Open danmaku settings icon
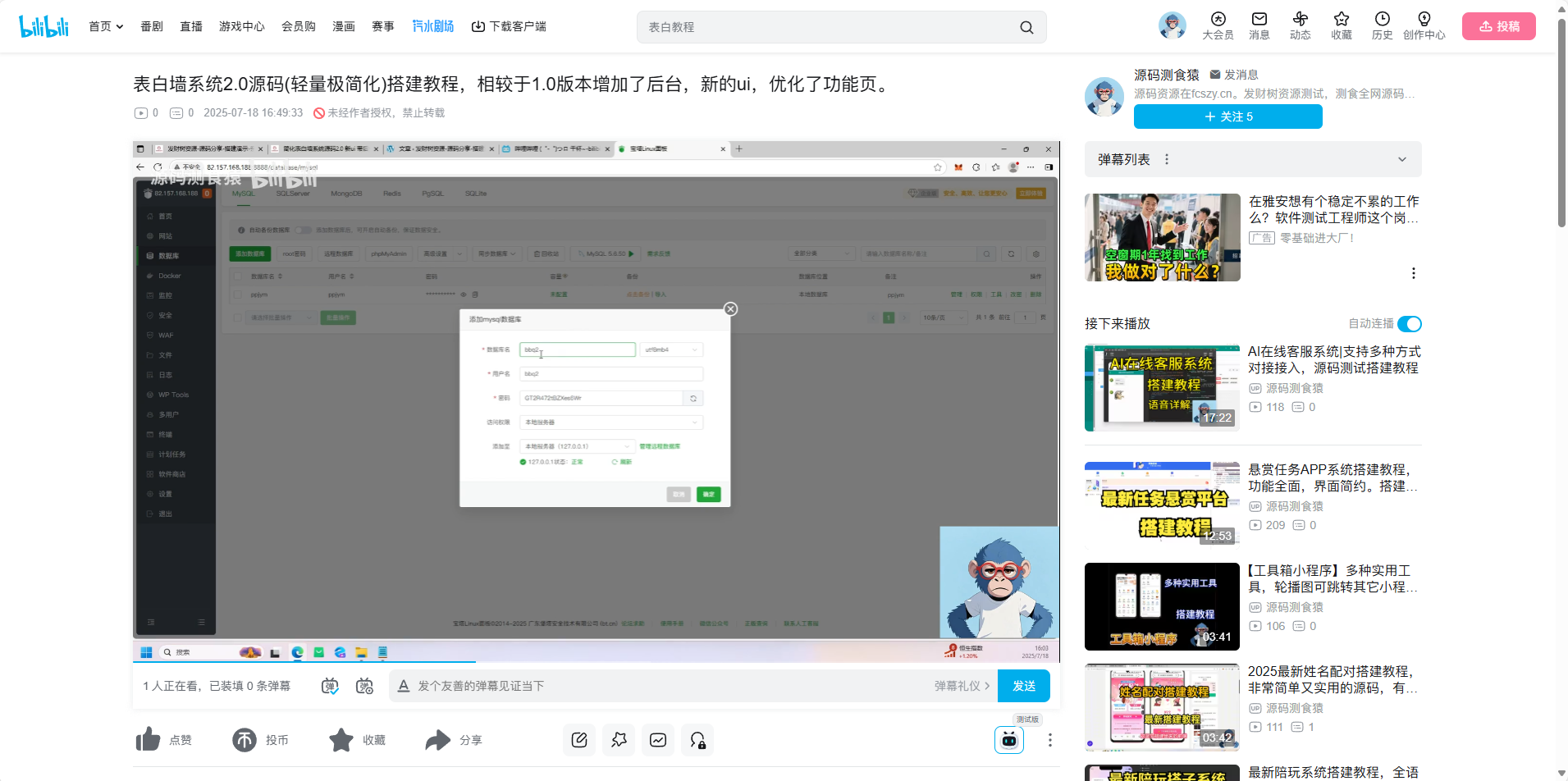Image resolution: width=1568 pixels, height=781 pixels. tap(365, 686)
